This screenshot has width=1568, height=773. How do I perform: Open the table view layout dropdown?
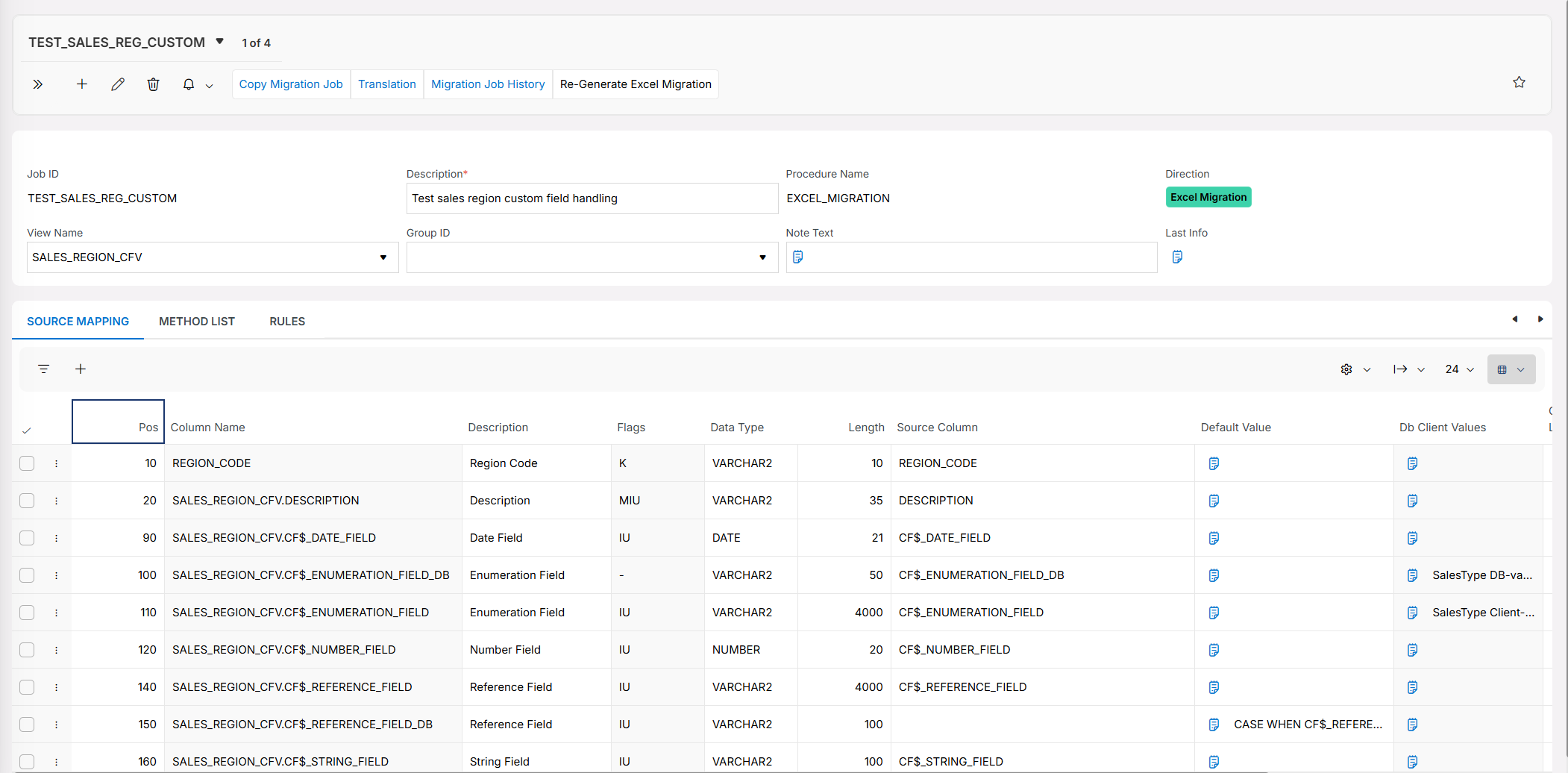pos(1511,369)
